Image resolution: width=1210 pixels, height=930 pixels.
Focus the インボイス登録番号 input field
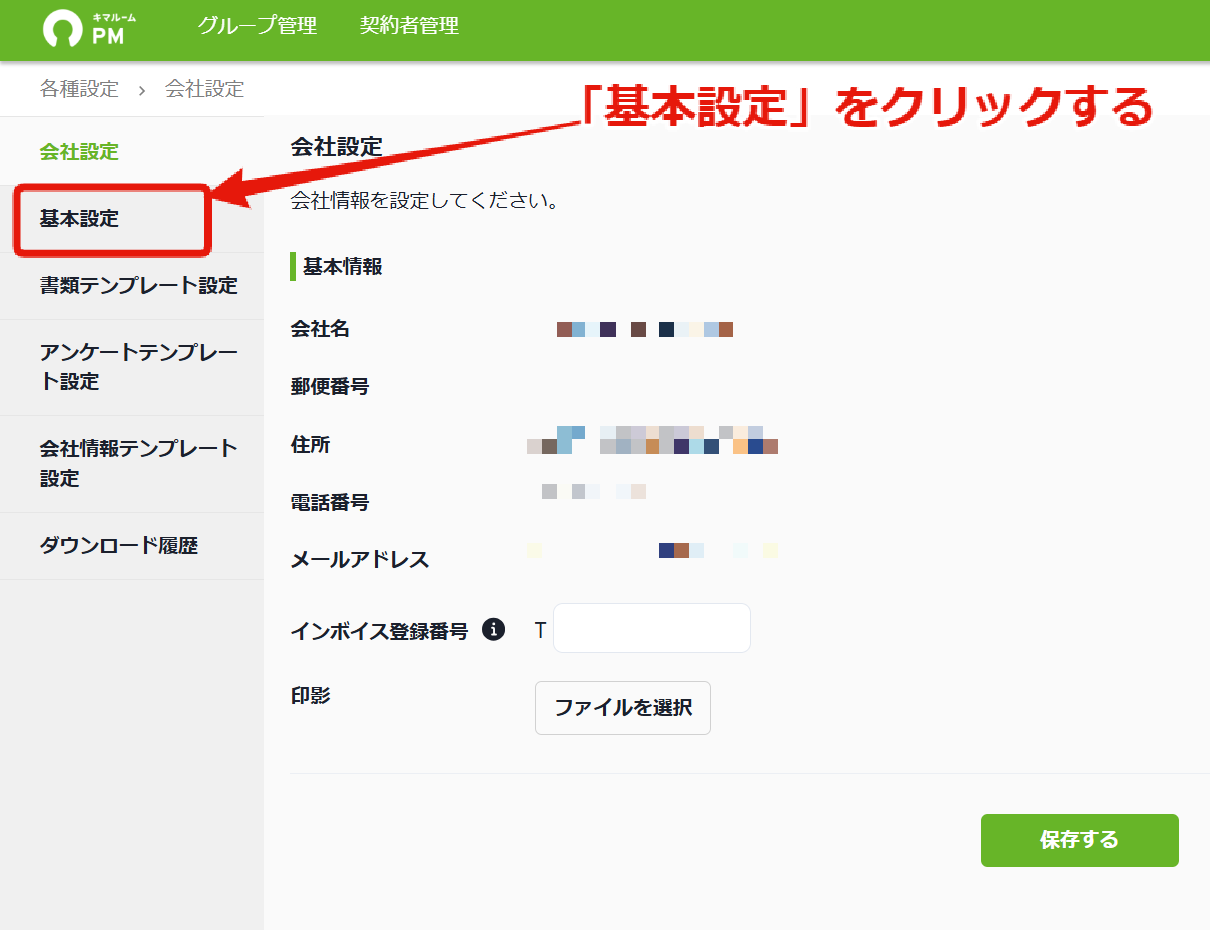tap(652, 628)
